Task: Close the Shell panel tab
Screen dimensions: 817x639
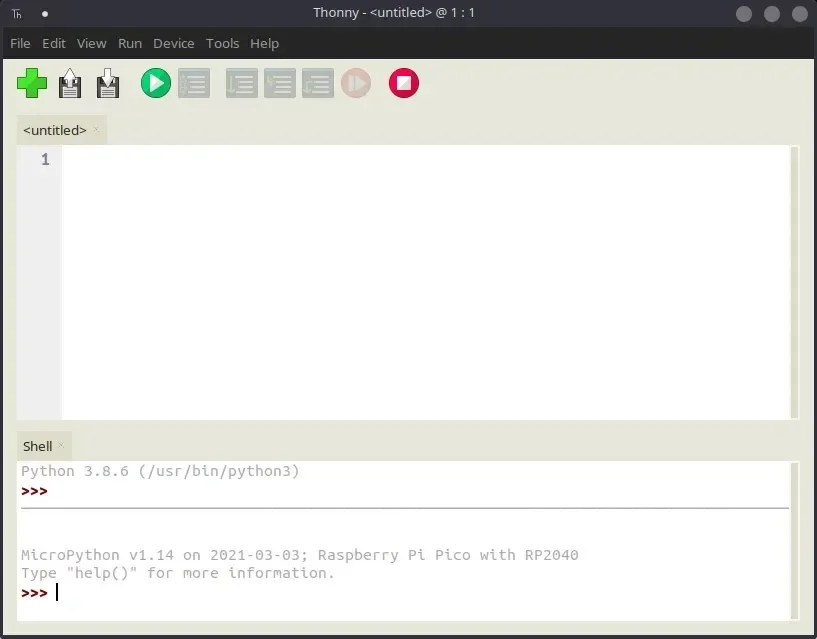Action: [x=61, y=445]
